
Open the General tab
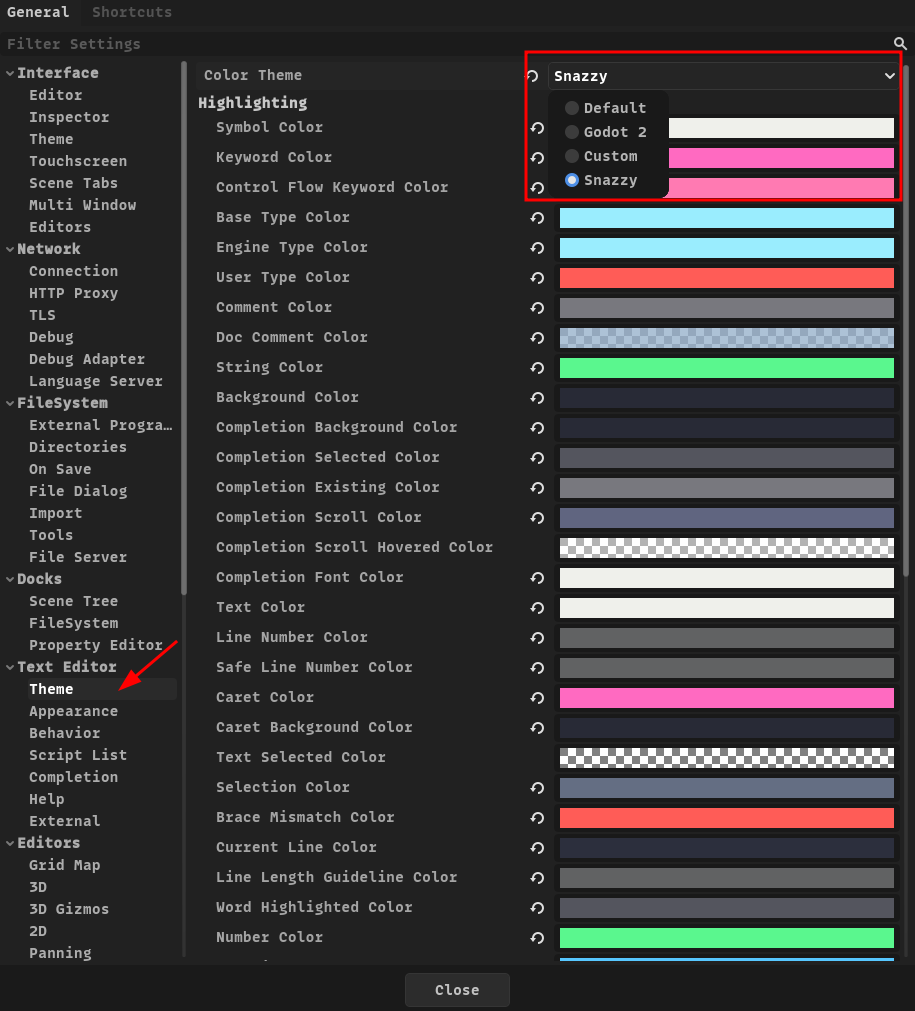(38, 12)
